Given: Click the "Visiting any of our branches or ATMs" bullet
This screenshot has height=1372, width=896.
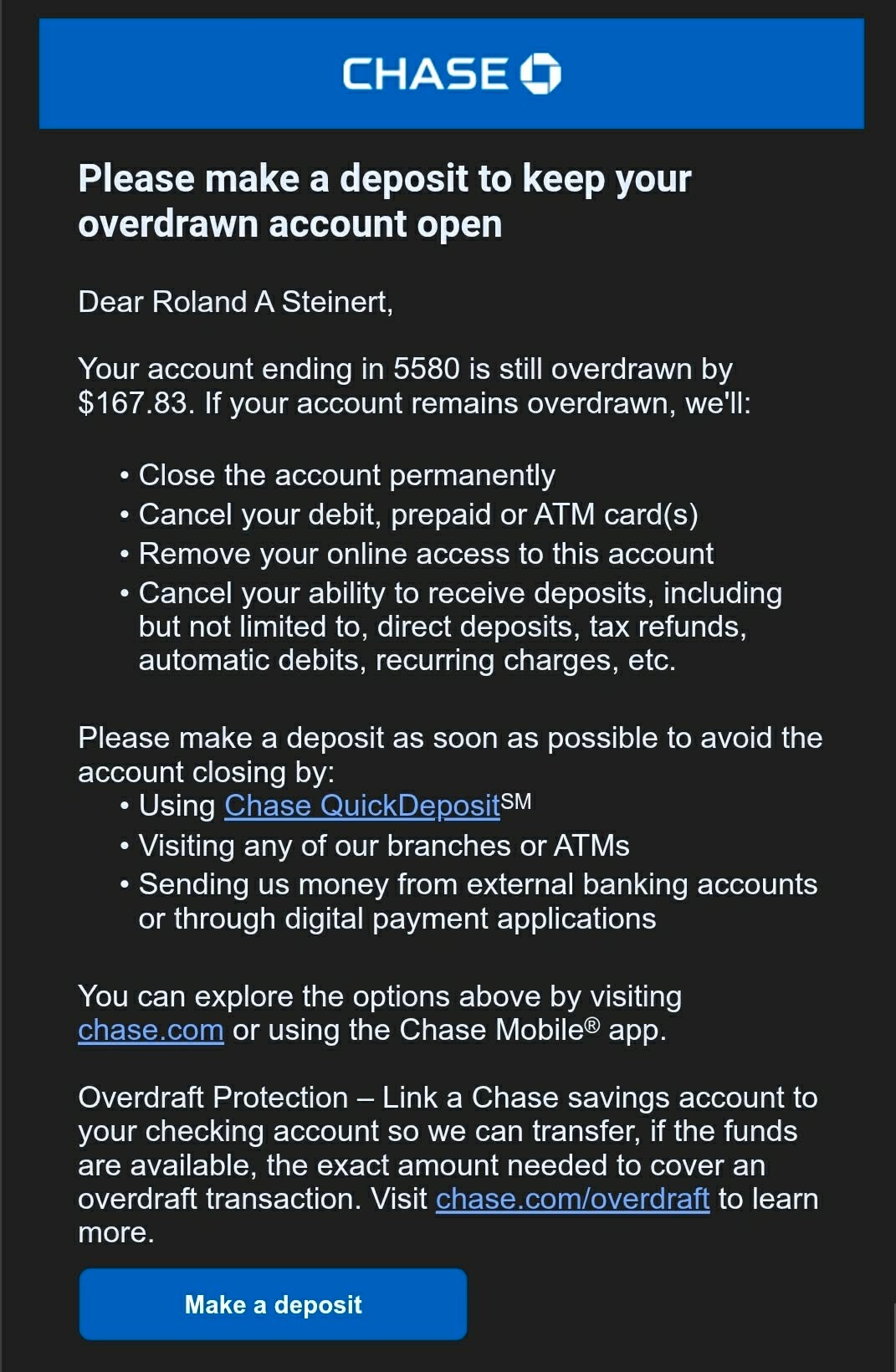Looking at the screenshot, I should pyautogui.click(x=383, y=846).
